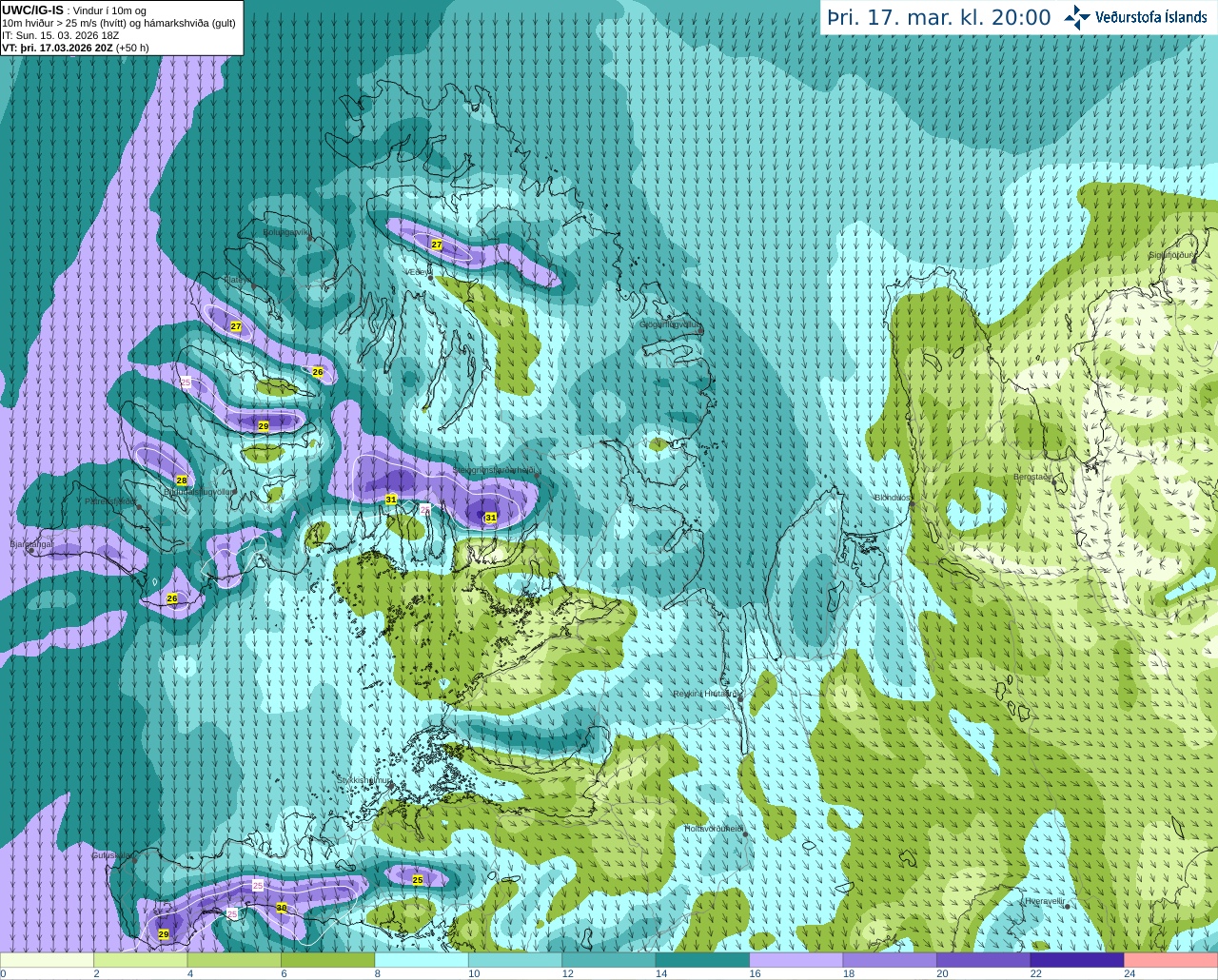Screen dimensions: 1218x980
Task: Click the 10–12 m/s turquoise legend swatch
Action: [x=515, y=960]
